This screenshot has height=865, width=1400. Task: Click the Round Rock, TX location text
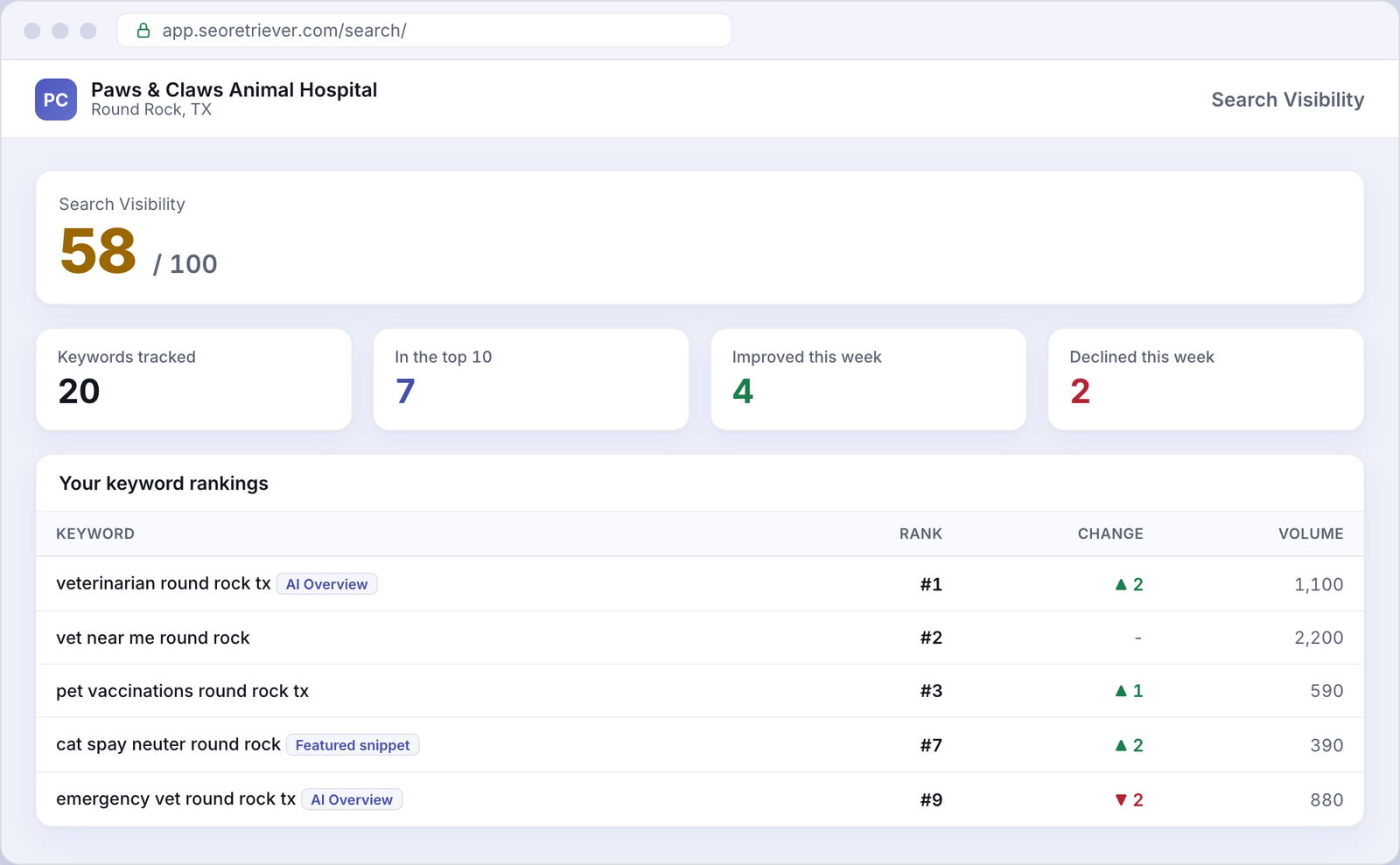(151, 110)
